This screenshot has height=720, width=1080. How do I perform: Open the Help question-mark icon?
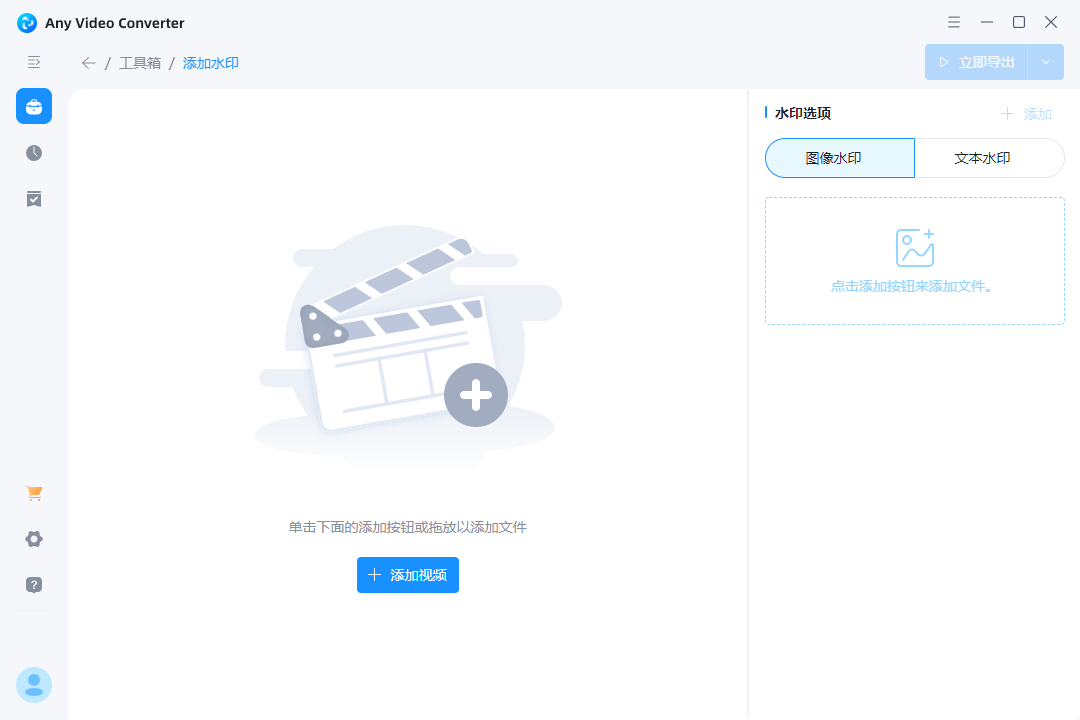click(33, 584)
